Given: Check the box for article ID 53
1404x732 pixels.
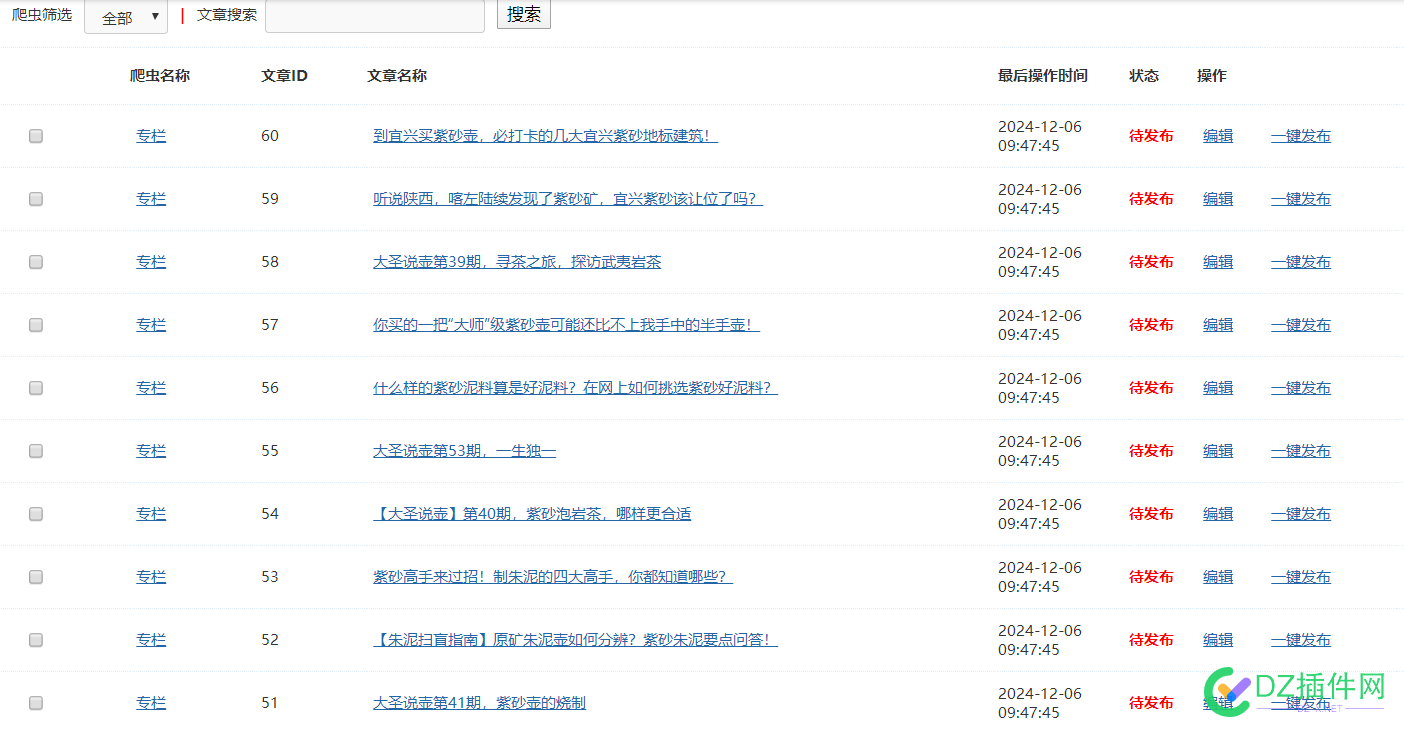Looking at the screenshot, I should [x=36, y=577].
